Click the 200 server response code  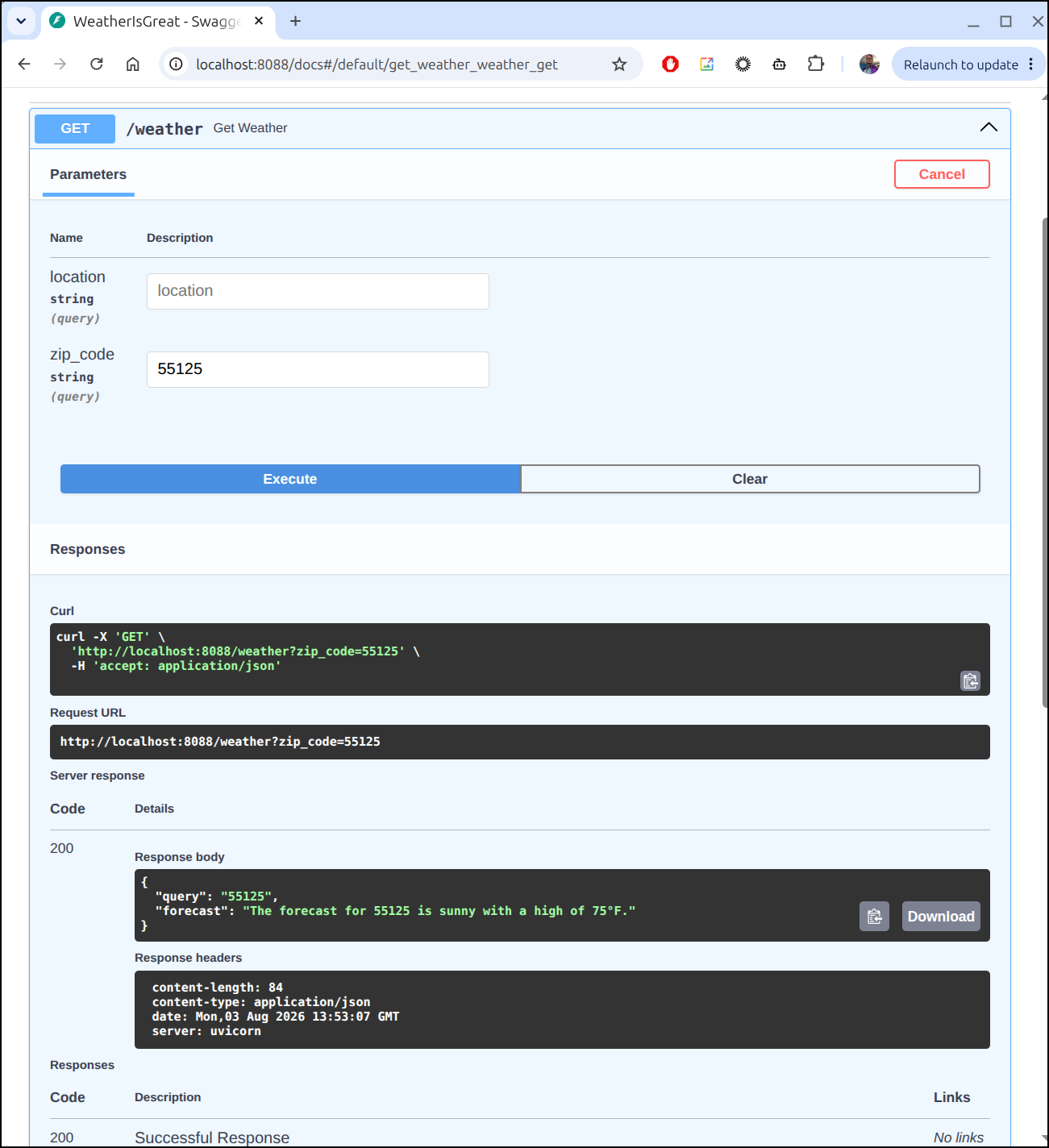[x=62, y=848]
